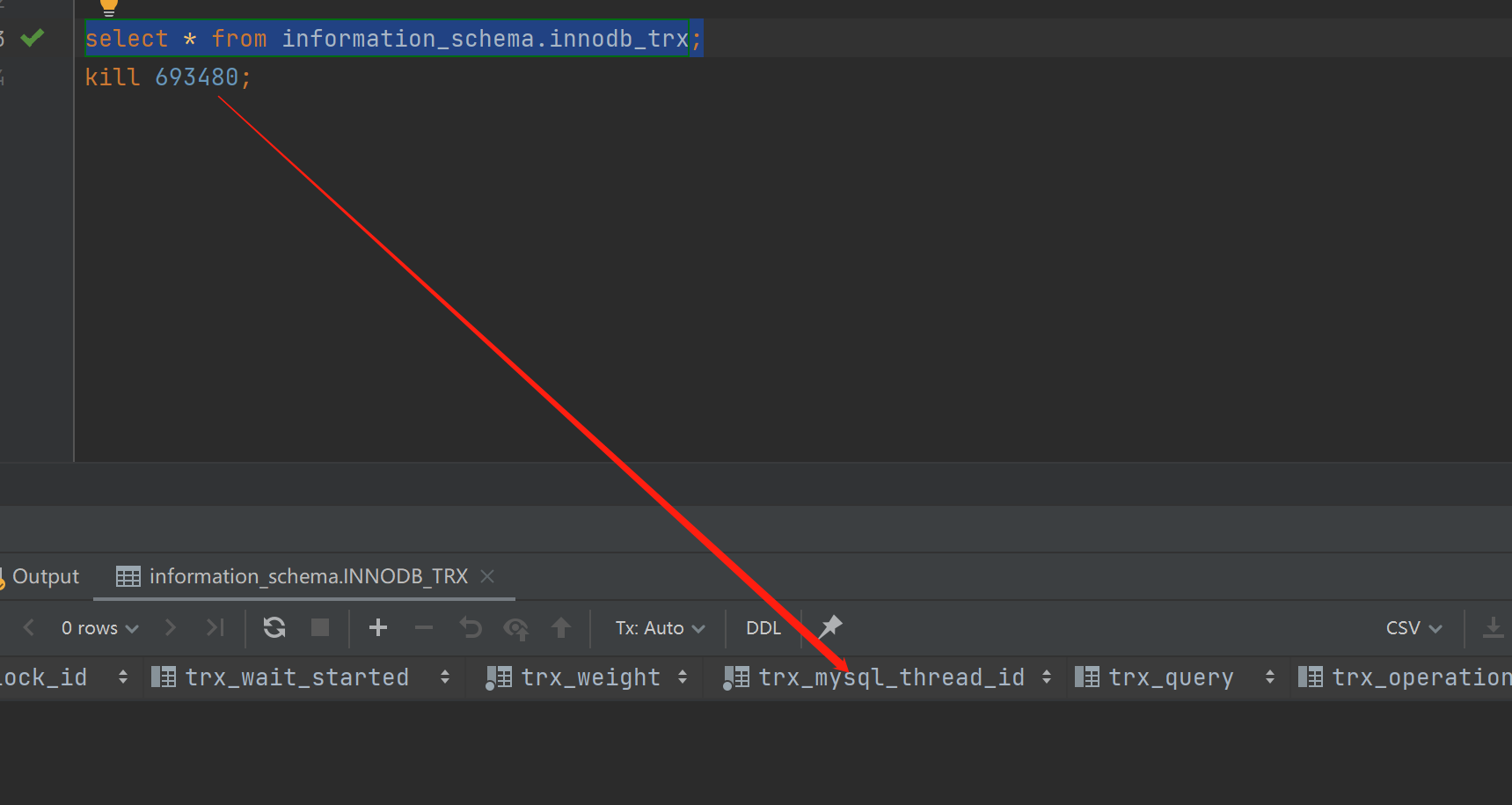Screen dimensions: 1512x805
Task: Click the trx_query column table icon
Action: tap(1087, 677)
